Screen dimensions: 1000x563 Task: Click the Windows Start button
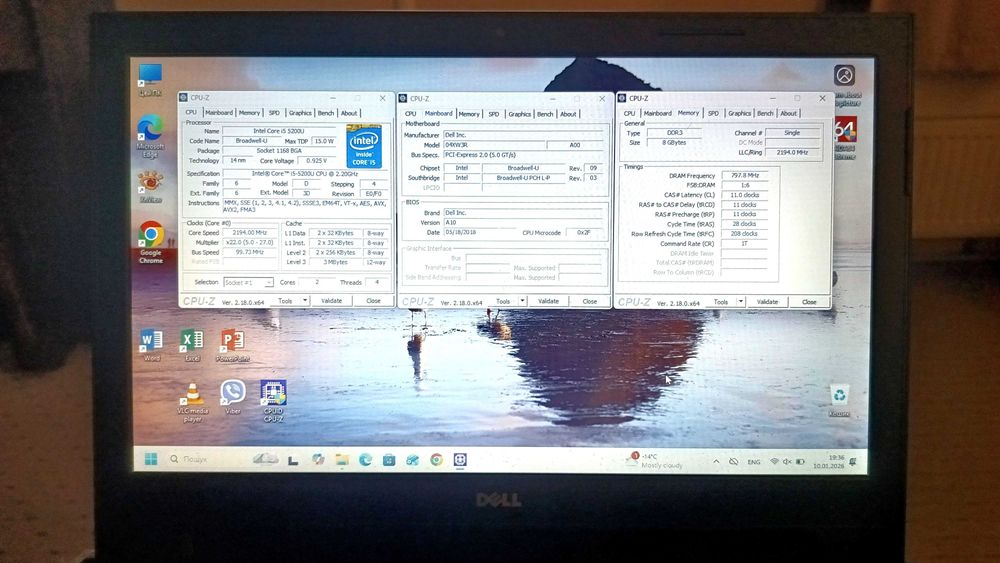click(151, 459)
